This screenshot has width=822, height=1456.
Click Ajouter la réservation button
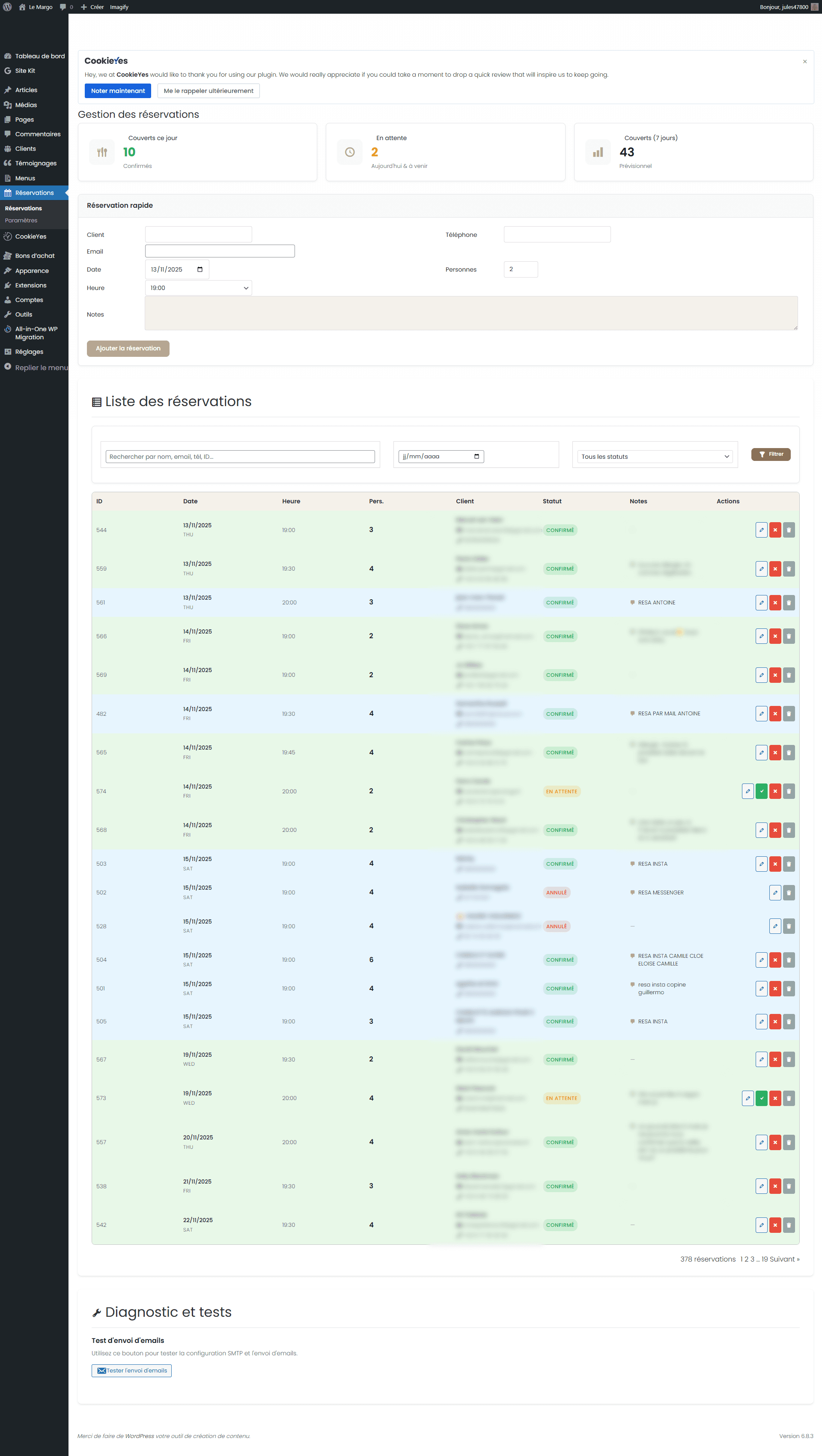click(128, 348)
